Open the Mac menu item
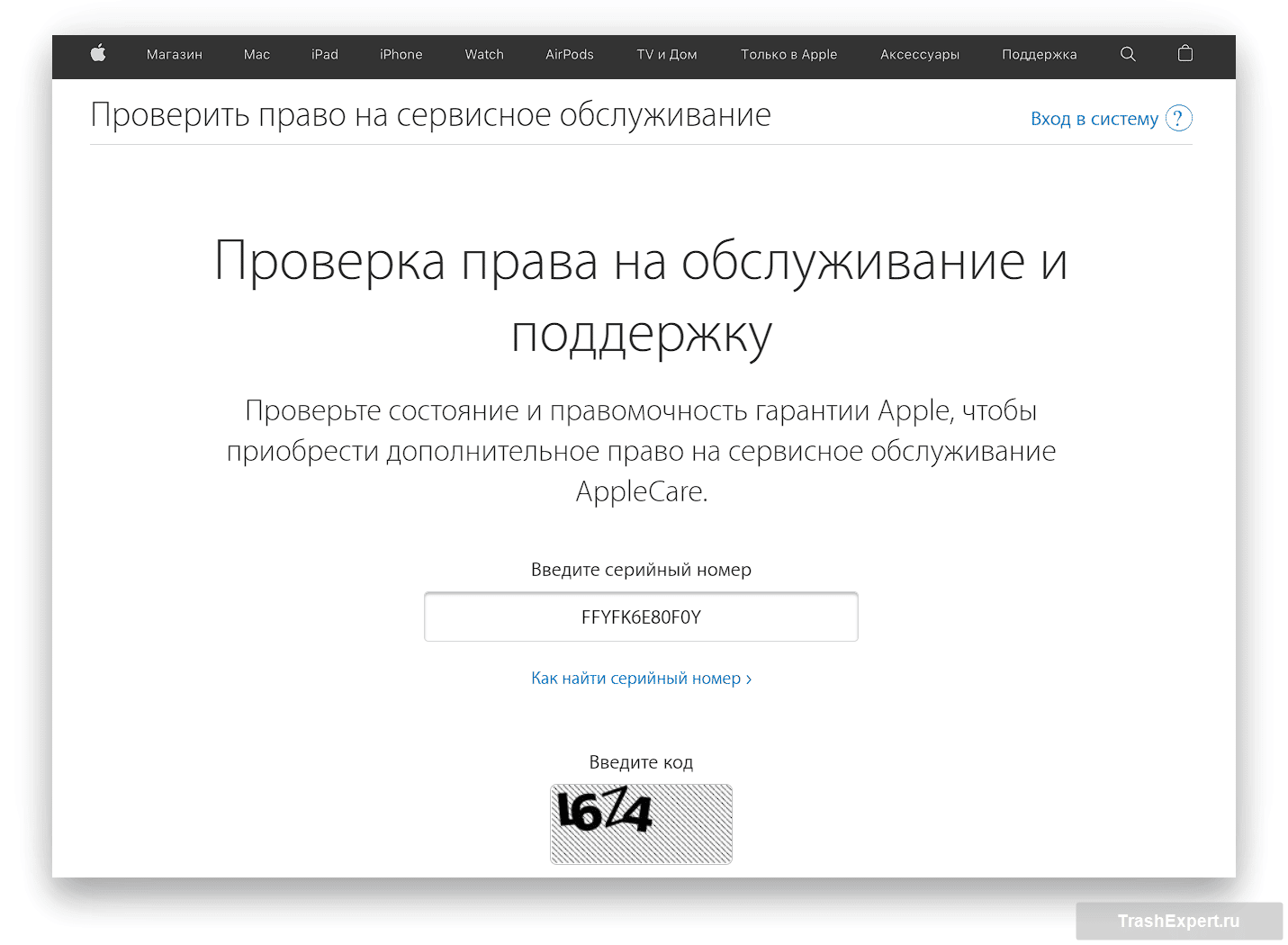Screen dimensions: 1288x945 257,55
